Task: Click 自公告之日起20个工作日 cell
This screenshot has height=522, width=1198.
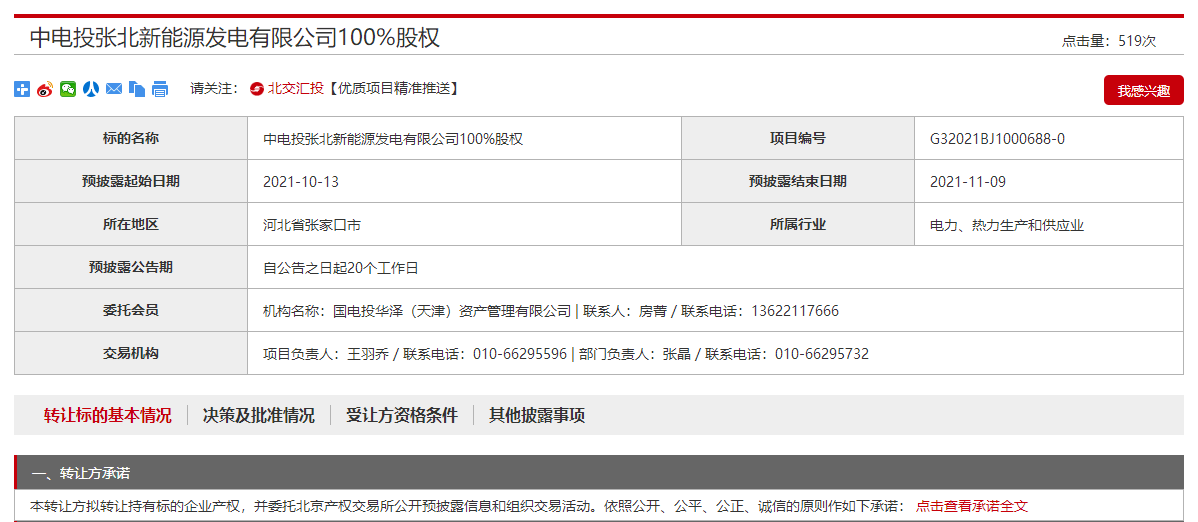Action: (715, 267)
